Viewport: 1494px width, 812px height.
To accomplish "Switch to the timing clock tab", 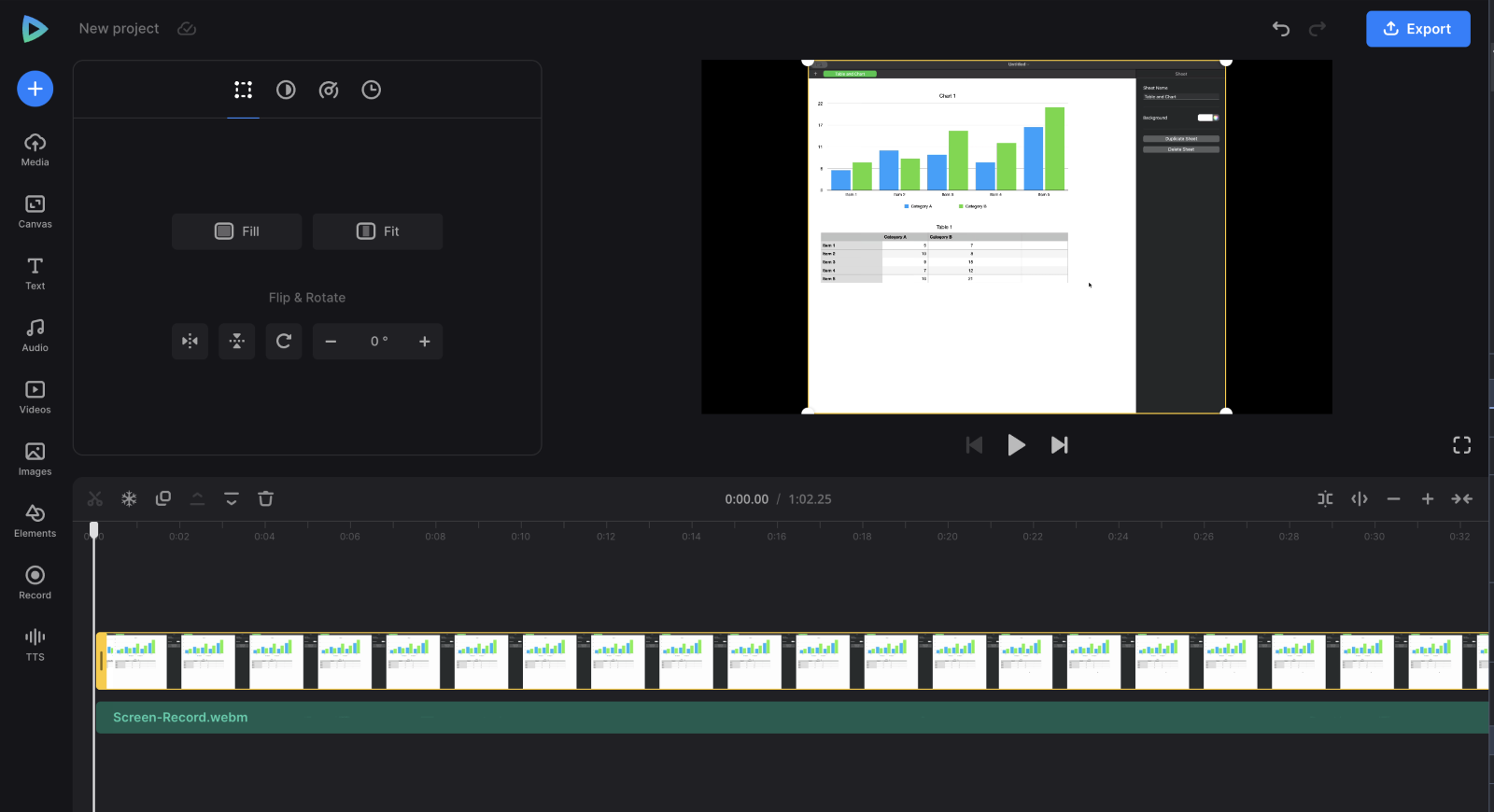I will point(372,90).
